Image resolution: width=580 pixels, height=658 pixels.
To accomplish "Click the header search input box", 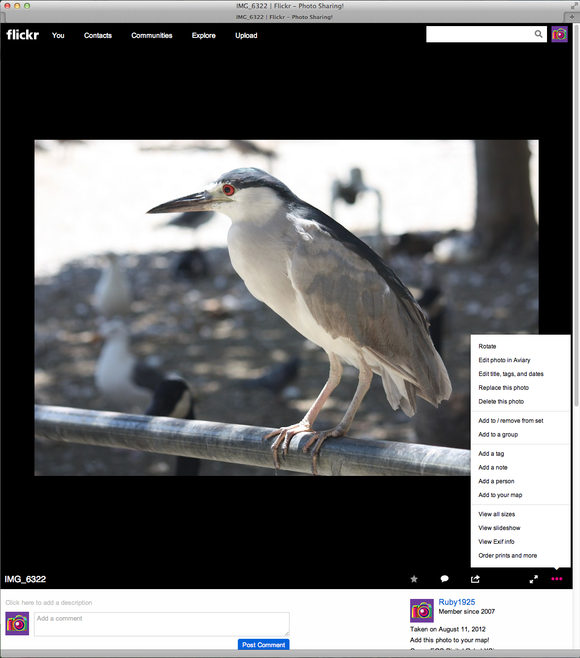I will (x=480, y=34).
